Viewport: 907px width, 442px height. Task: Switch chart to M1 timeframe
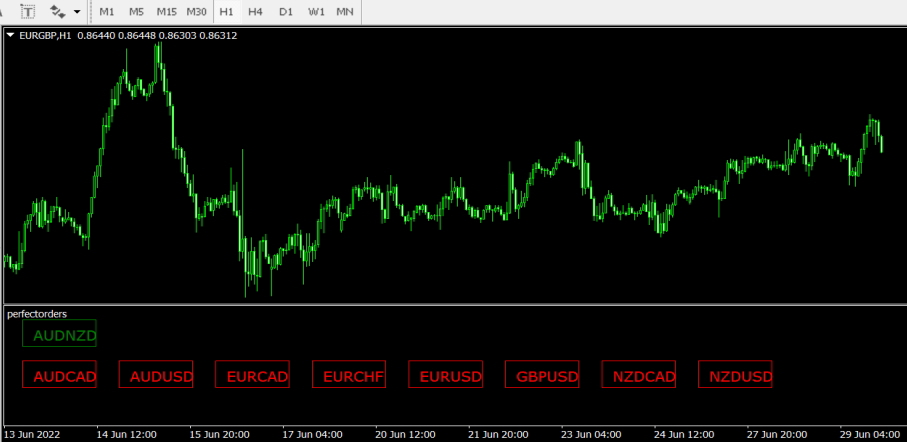(107, 12)
